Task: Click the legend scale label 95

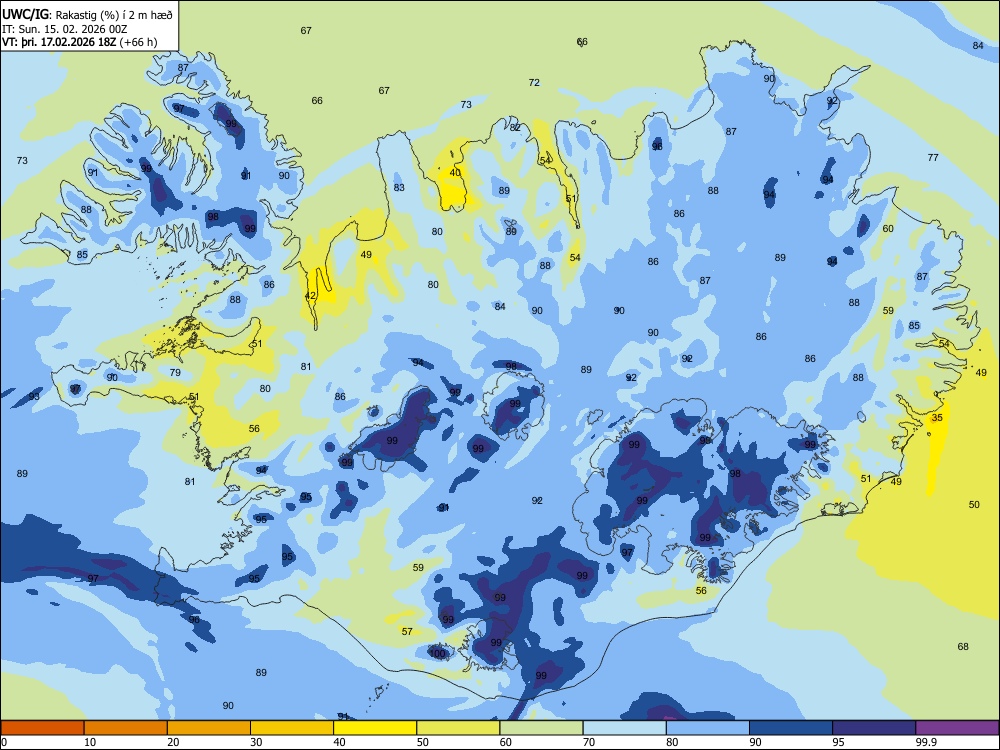Action: click(838, 742)
